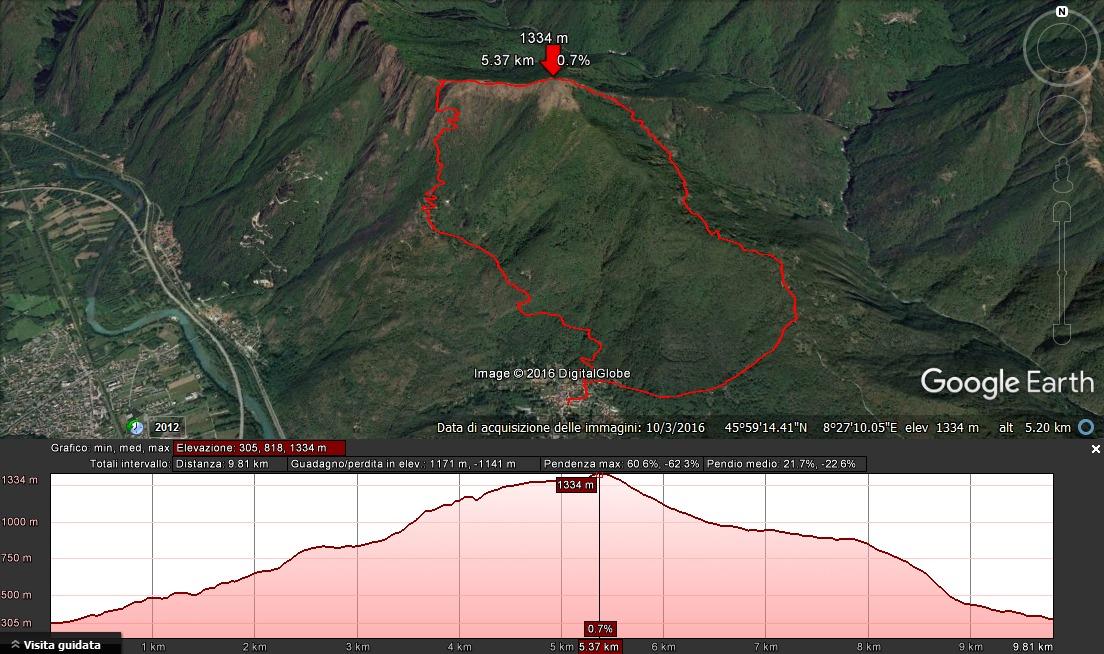This screenshot has width=1104, height=654.
Task: Click the look-around joystick ring
Action: [x=1061, y=49]
